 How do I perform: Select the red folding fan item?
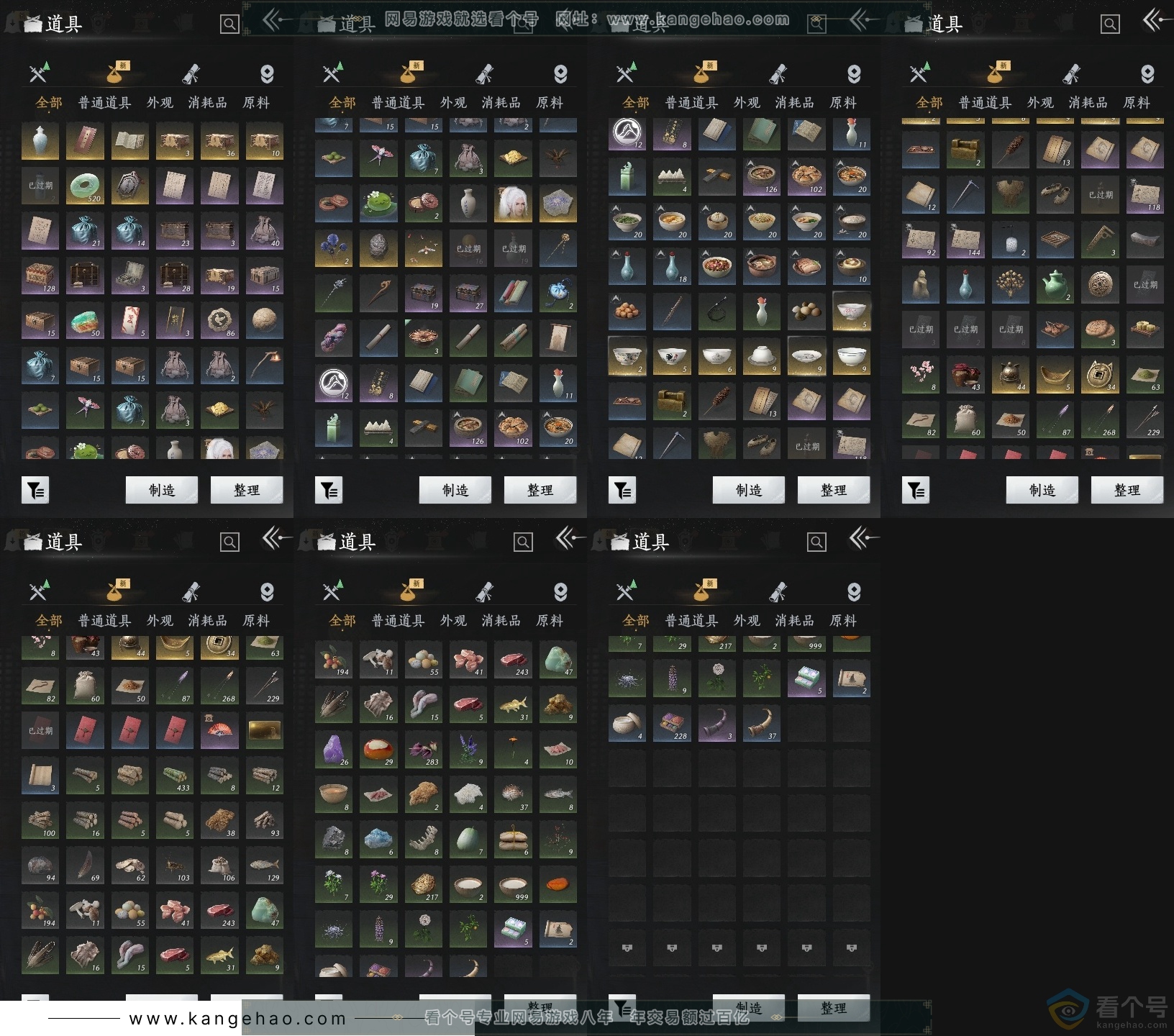click(219, 730)
